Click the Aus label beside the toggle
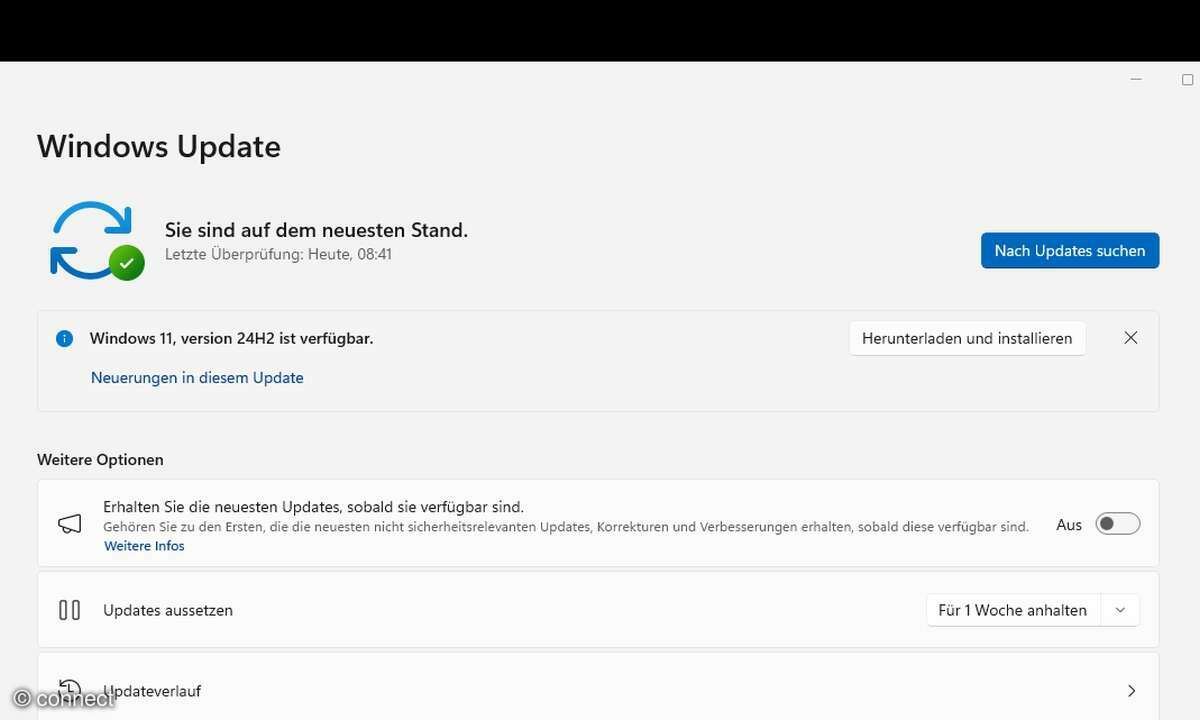 [1069, 525]
